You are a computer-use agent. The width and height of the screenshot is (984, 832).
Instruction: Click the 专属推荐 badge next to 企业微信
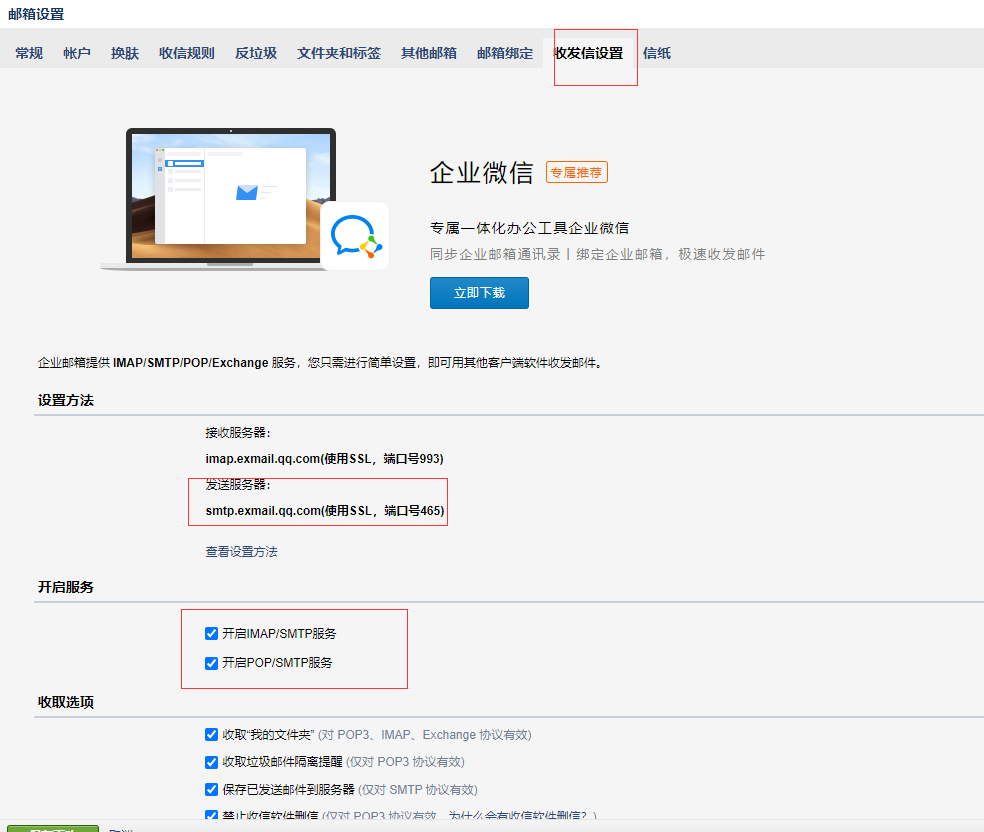pos(576,171)
